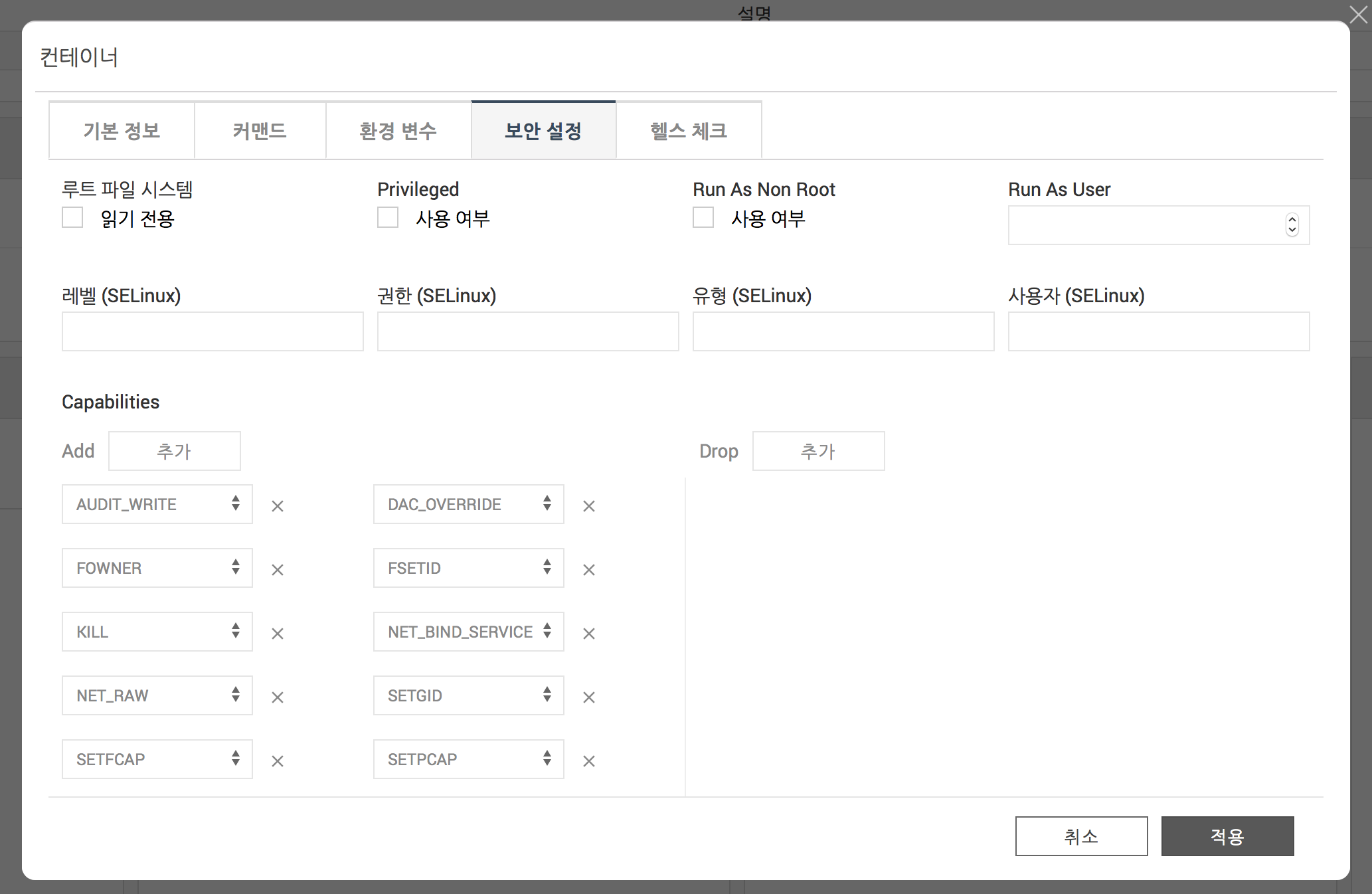Open the AUDIT_WRITE dropdown
This screenshot has width=1372, height=894.
[157, 504]
